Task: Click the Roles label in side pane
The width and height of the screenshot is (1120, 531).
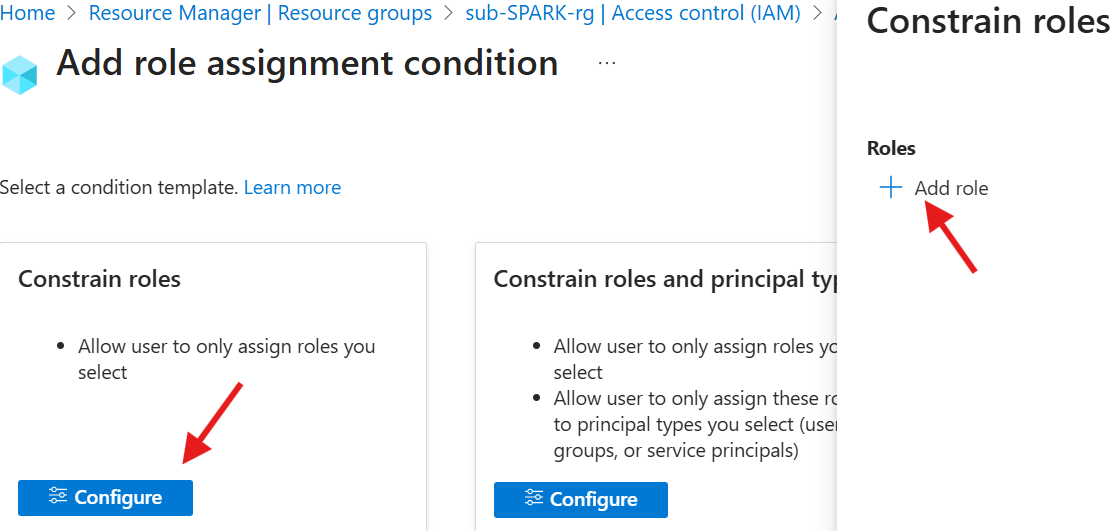Action: click(891, 148)
